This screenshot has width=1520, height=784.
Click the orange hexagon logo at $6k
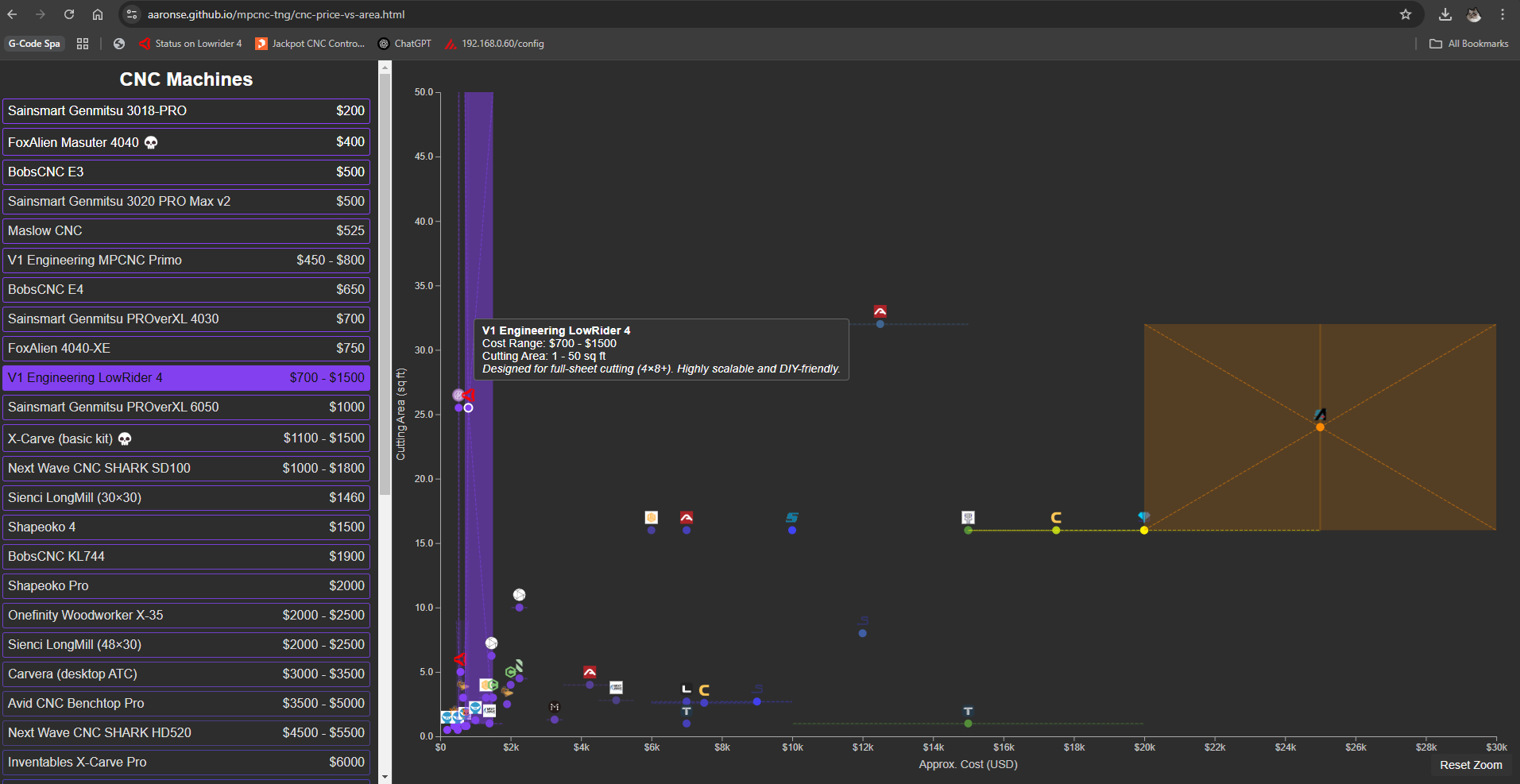point(652,517)
